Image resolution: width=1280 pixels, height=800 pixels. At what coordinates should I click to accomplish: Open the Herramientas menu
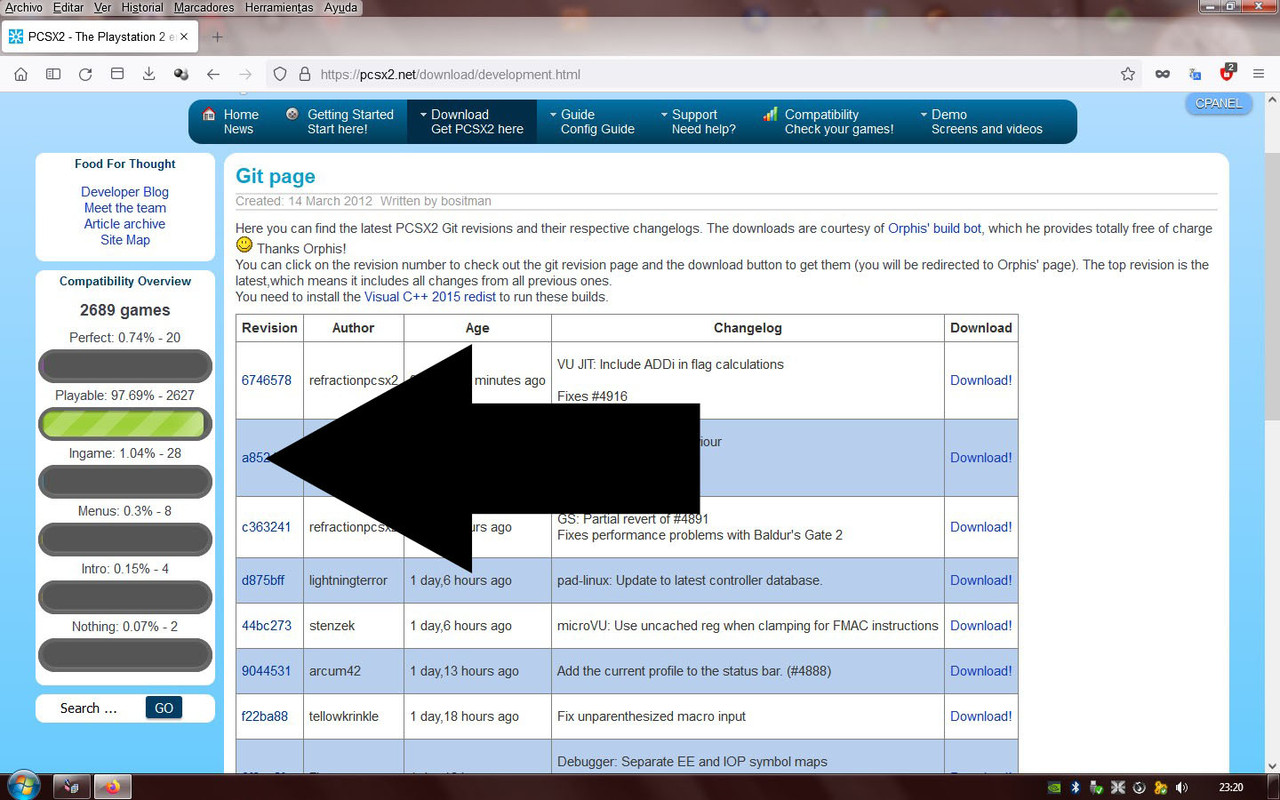click(x=279, y=7)
